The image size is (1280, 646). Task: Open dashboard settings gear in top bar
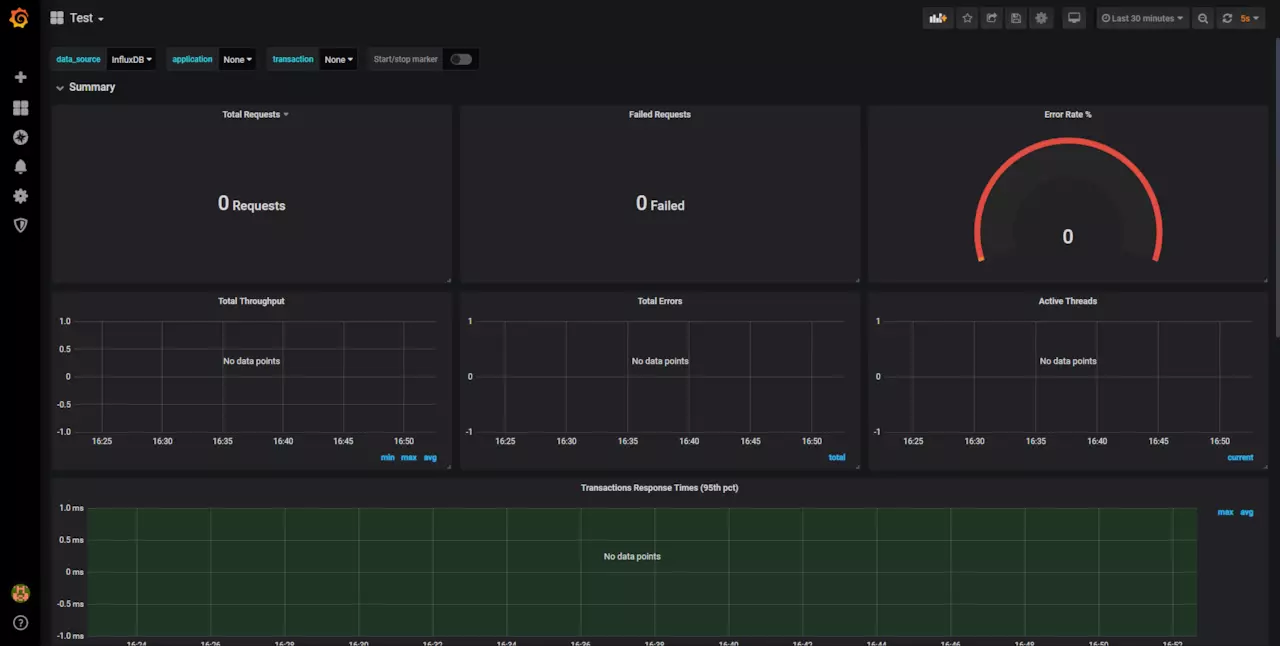(x=1042, y=18)
